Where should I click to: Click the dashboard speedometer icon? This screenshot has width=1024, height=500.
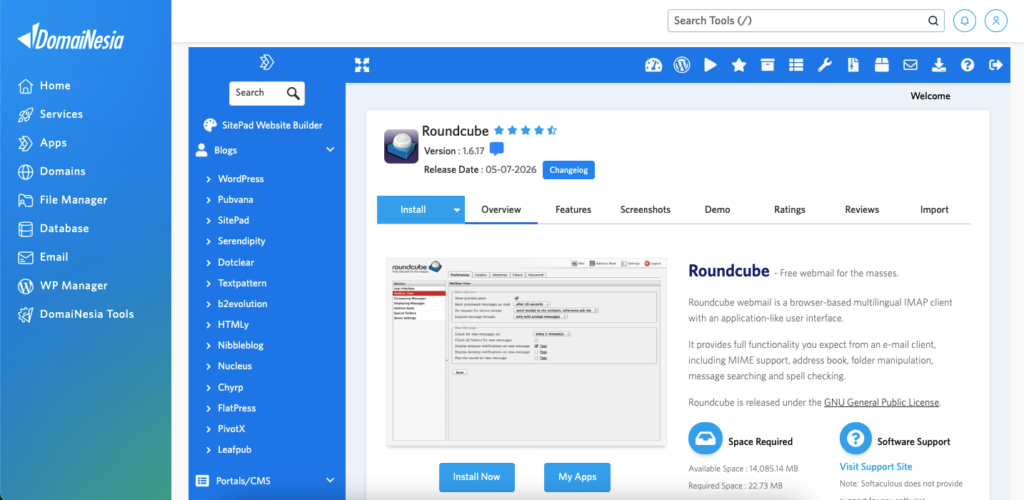[653, 65]
